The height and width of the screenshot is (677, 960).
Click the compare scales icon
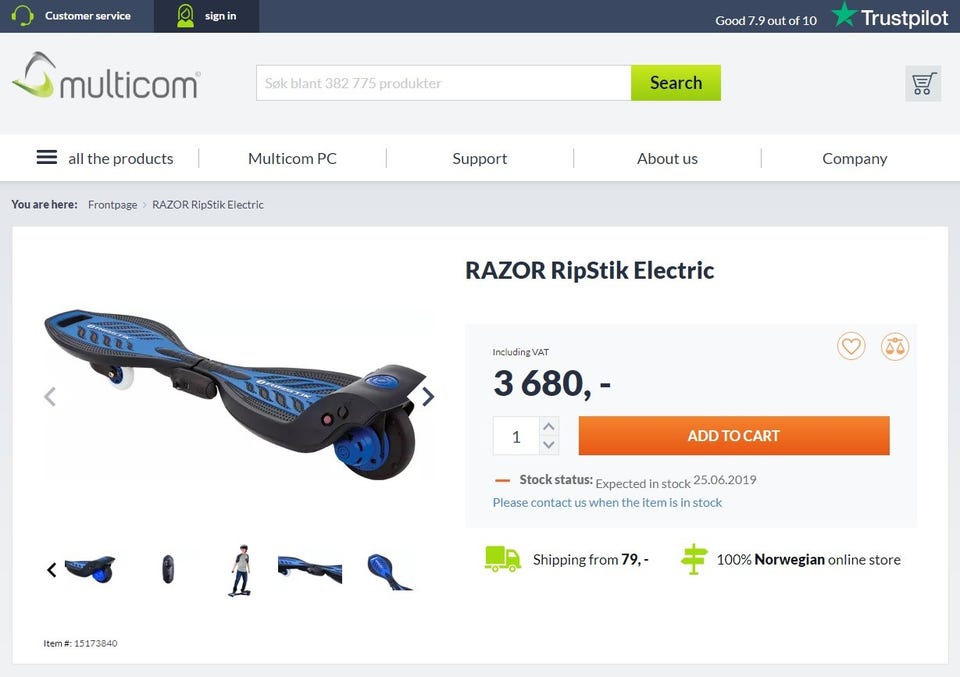point(894,346)
